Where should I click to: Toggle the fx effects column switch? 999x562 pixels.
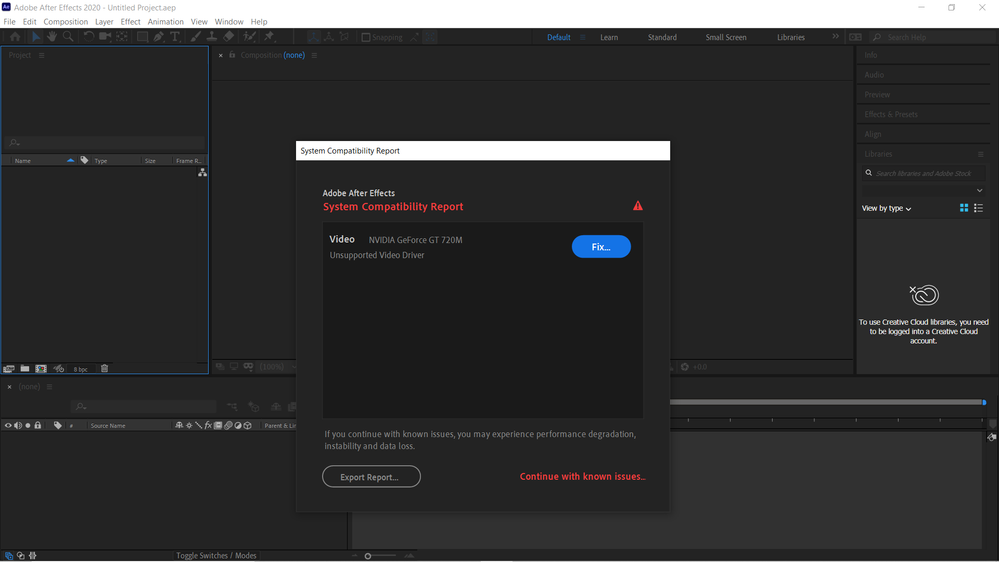(208, 425)
